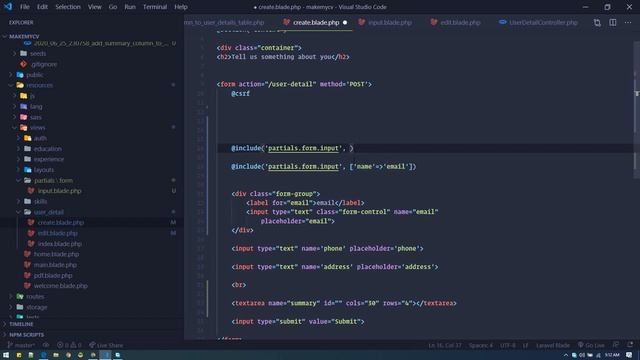Image resolution: width=640 pixels, height=360 pixels.
Task: Click unsaved dot on create.blade.php tab
Action: coord(345,22)
